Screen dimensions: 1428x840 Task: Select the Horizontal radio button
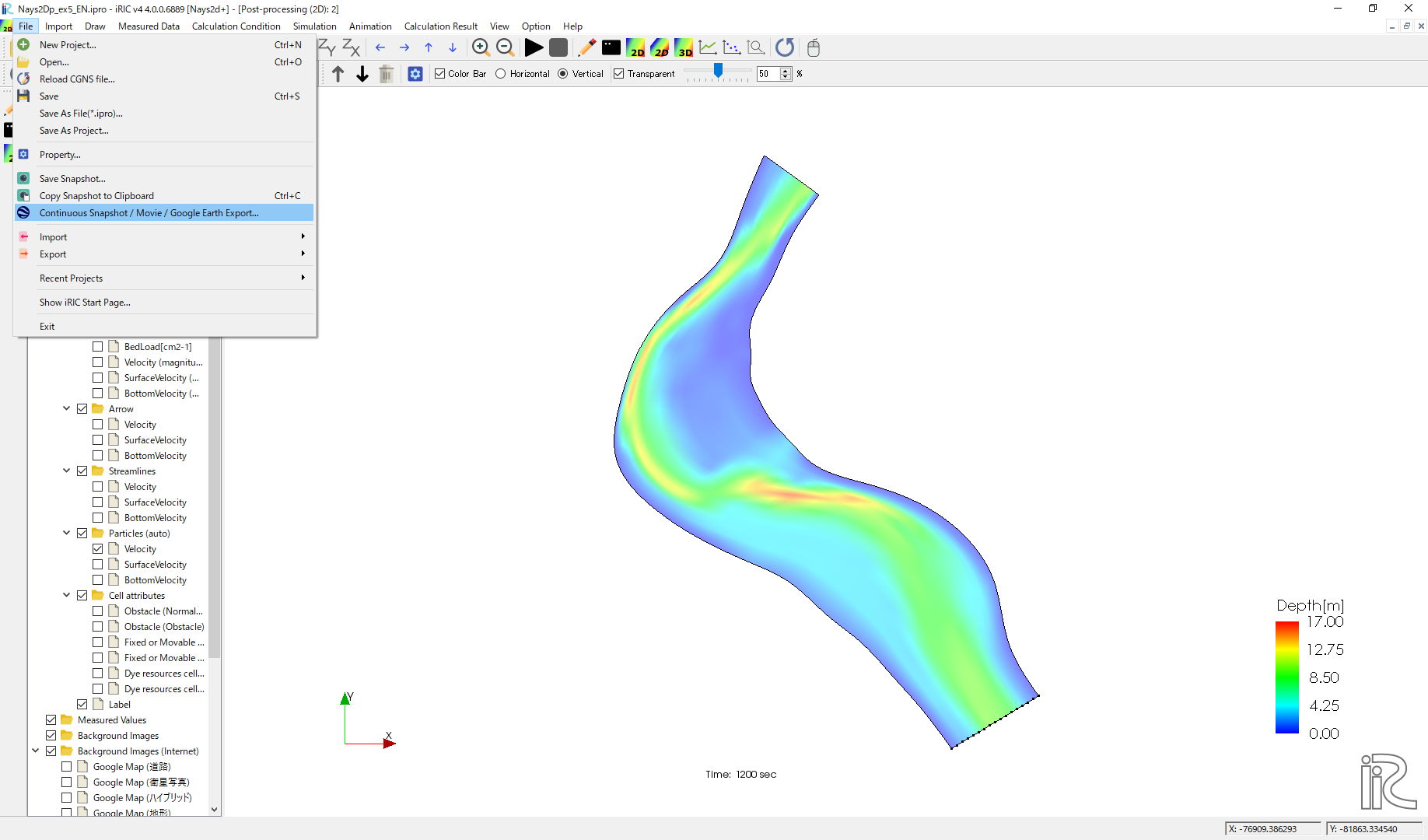click(501, 74)
